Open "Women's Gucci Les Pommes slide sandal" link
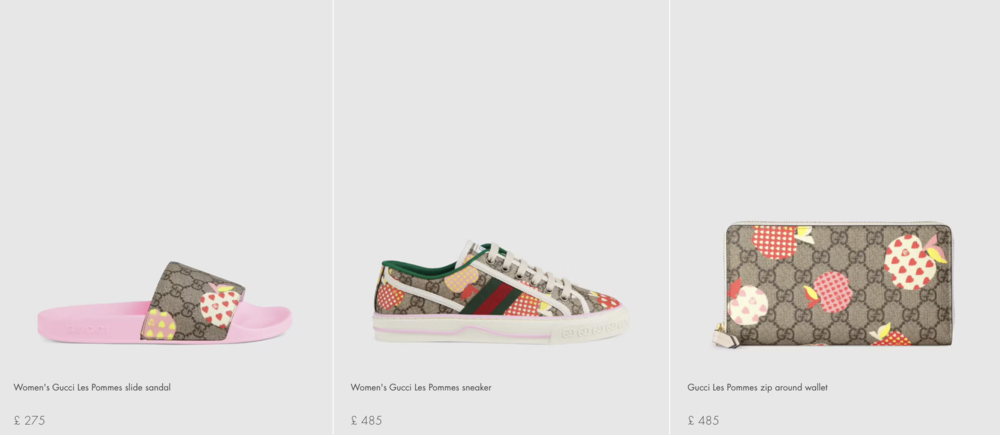The width and height of the screenshot is (1000, 435). (x=92, y=387)
